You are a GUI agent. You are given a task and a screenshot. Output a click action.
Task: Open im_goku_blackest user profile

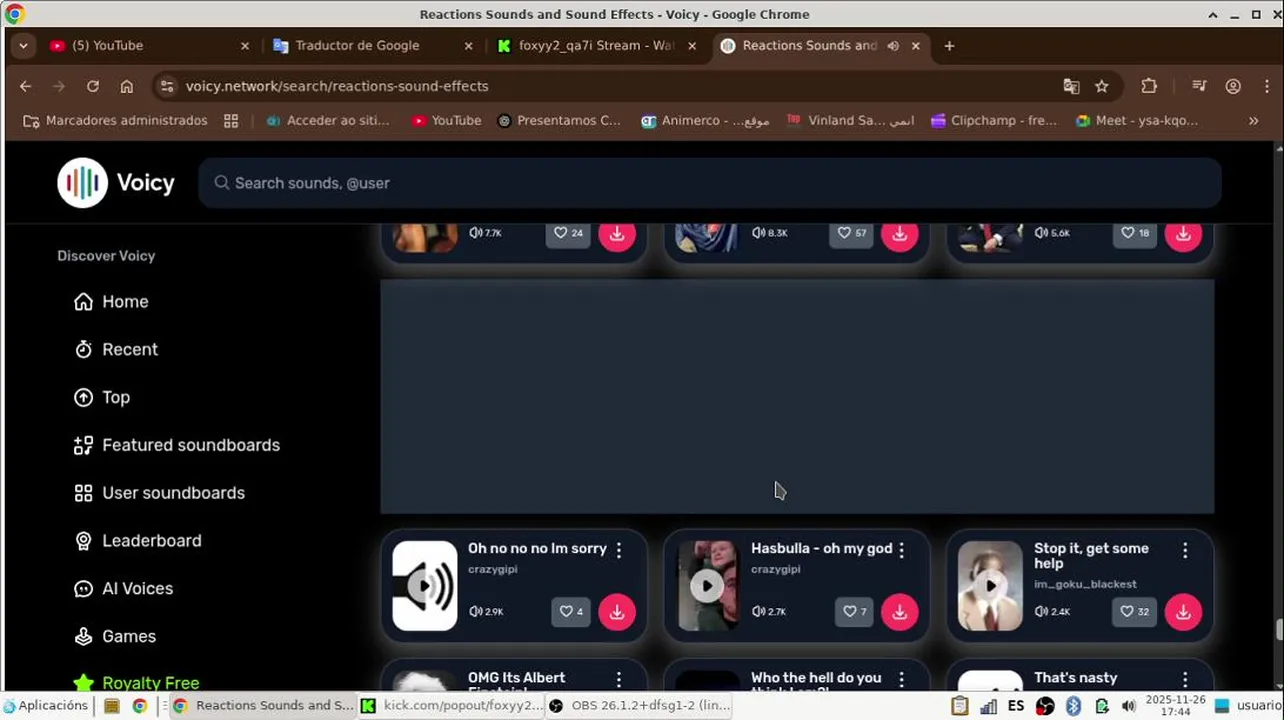[x=1085, y=585]
